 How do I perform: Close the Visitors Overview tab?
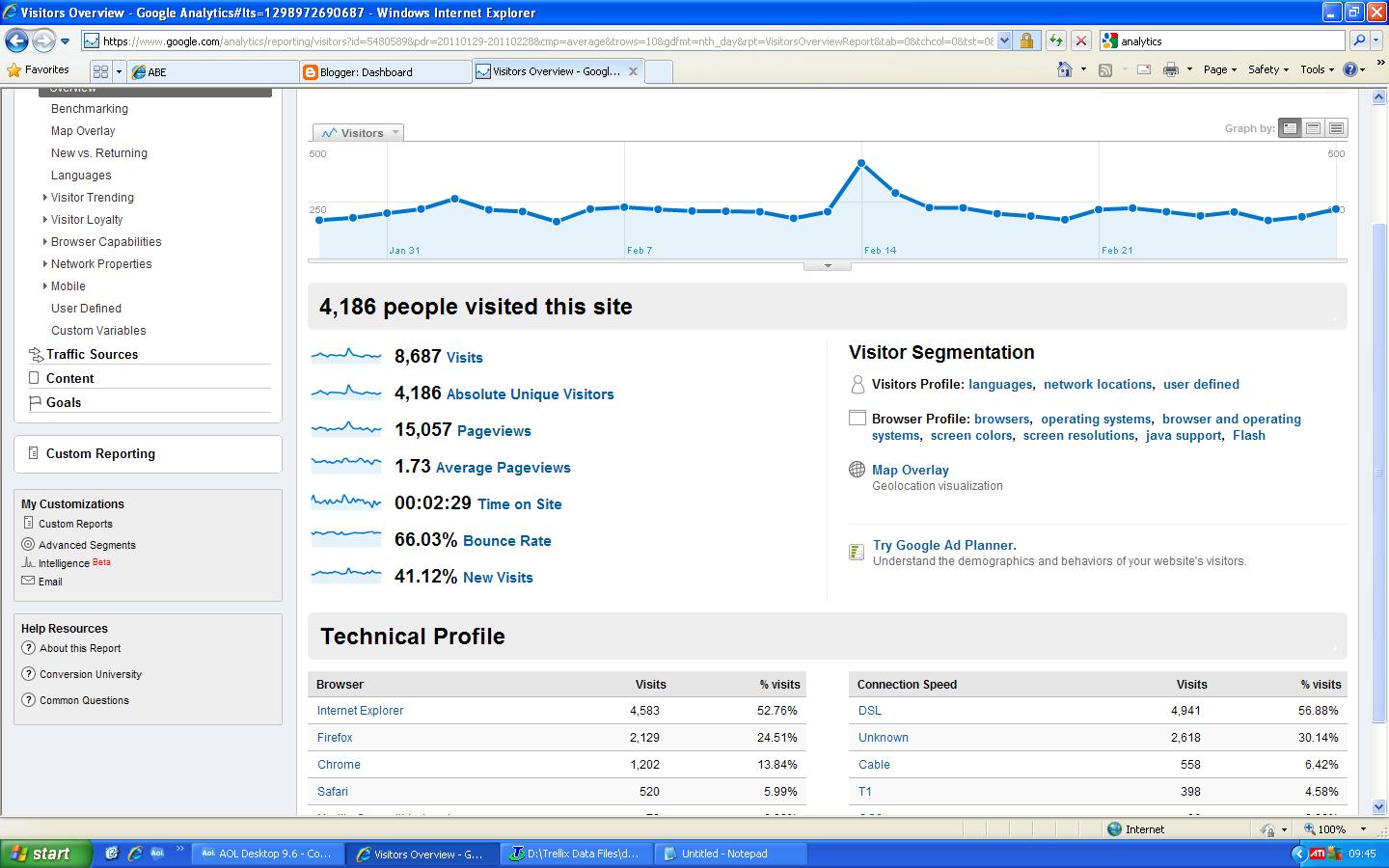[634, 71]
